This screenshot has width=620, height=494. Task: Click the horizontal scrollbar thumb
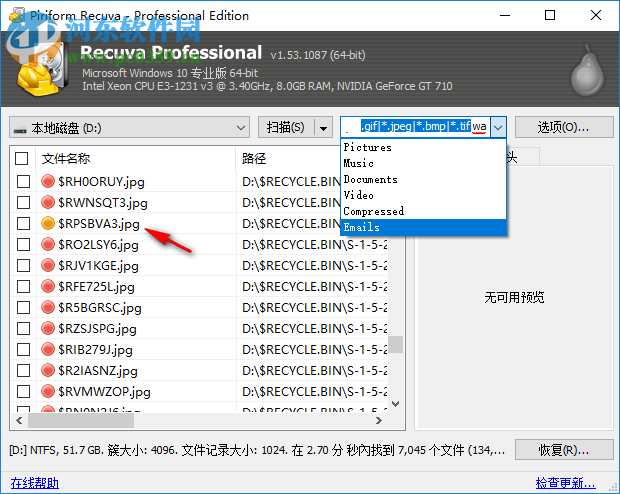click(81, 420)
